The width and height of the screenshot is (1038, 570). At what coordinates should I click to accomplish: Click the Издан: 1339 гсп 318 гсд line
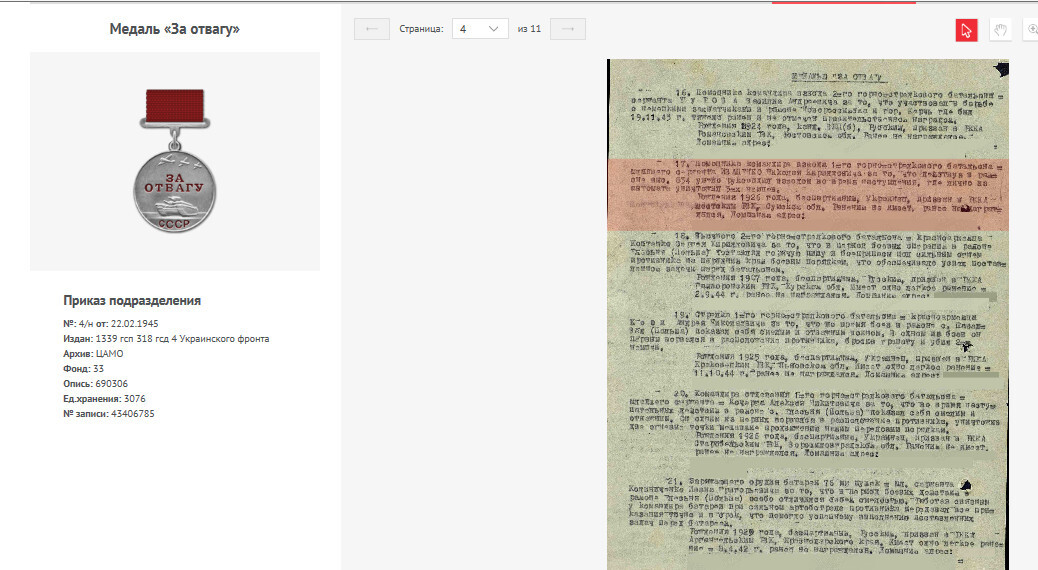[x=166, y=339]
